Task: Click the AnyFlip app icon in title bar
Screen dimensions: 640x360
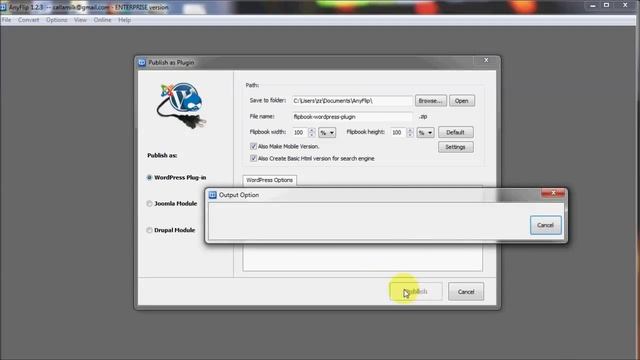Action: pyautogui.click(x=3, y=7)
